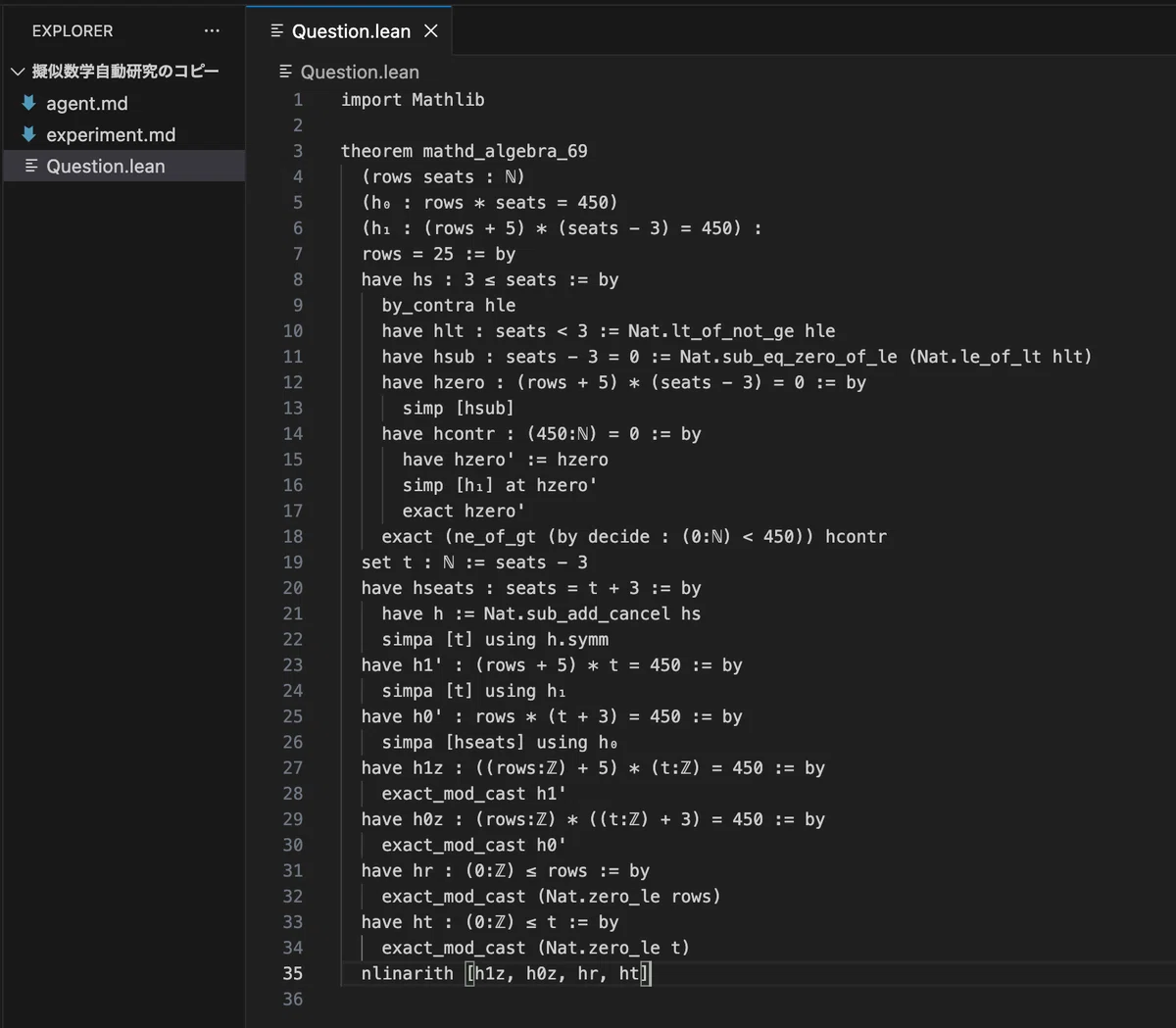1176x1028 pixels.
Task: Click the EXPLORER panel title
Action: pyautogui.click(x=73, y=31)
